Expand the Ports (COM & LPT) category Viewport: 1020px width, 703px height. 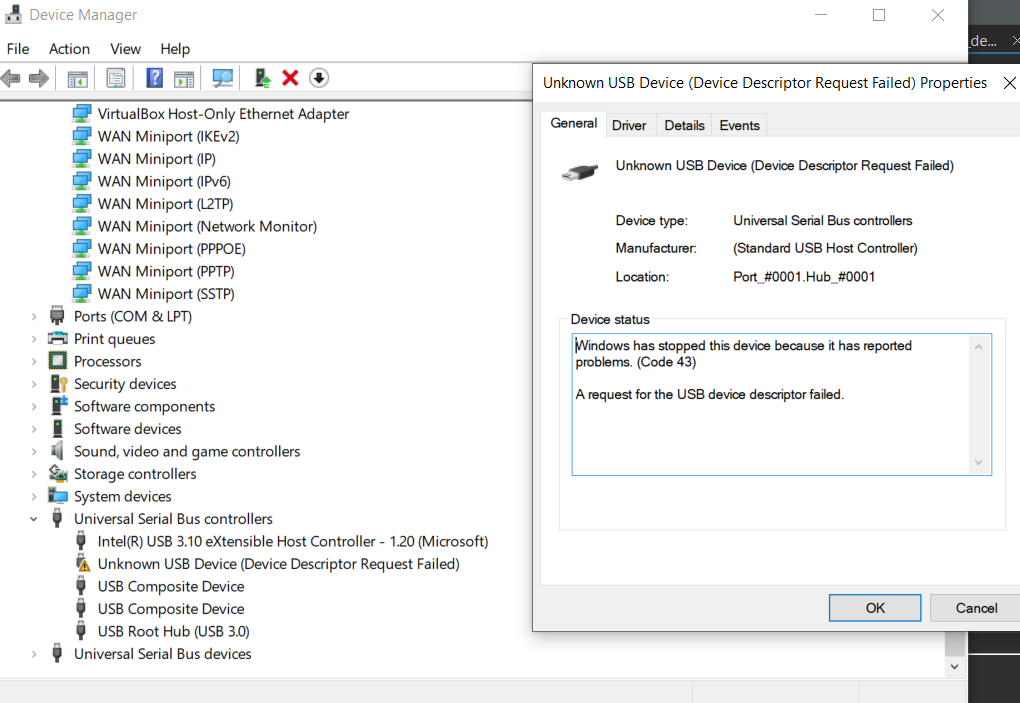33,316
